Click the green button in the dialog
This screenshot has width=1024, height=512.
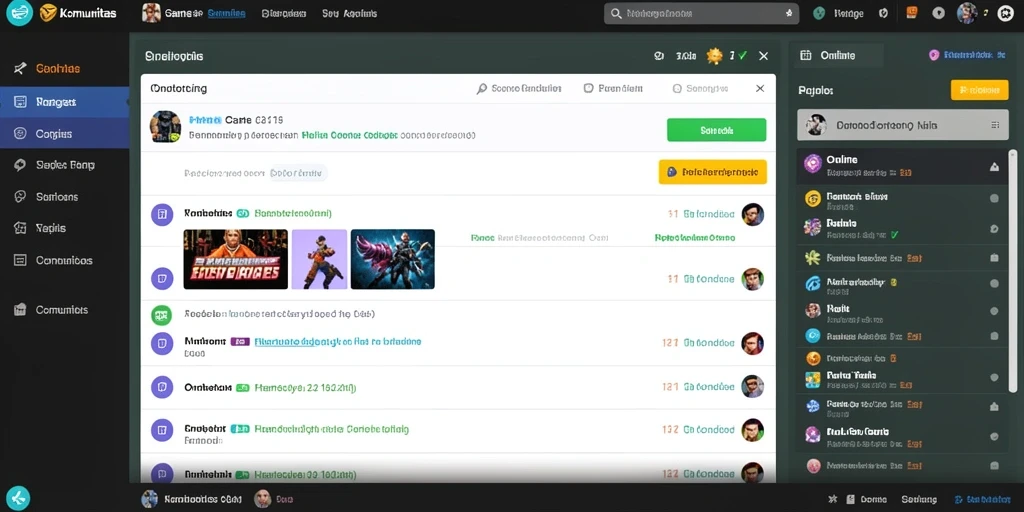coord(716,130)
